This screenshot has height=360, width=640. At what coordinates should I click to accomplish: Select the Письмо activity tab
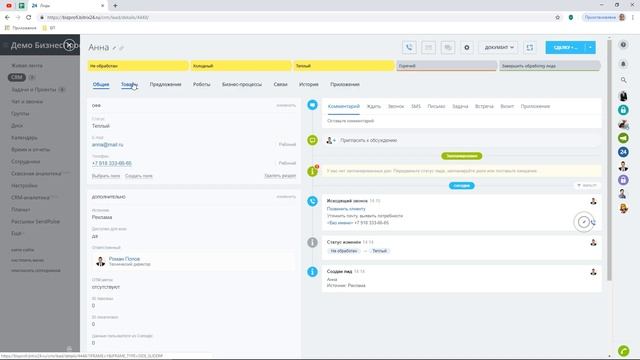[436, 107]
